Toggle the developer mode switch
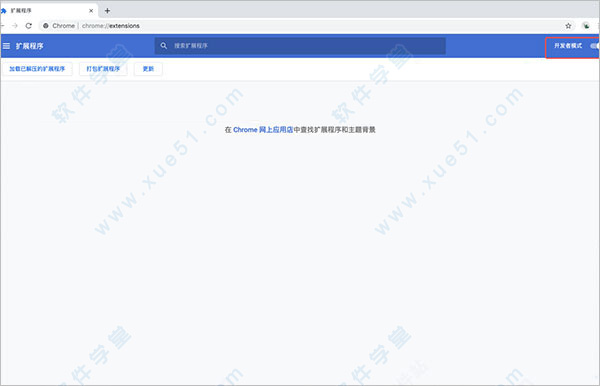 click(595, 46)
